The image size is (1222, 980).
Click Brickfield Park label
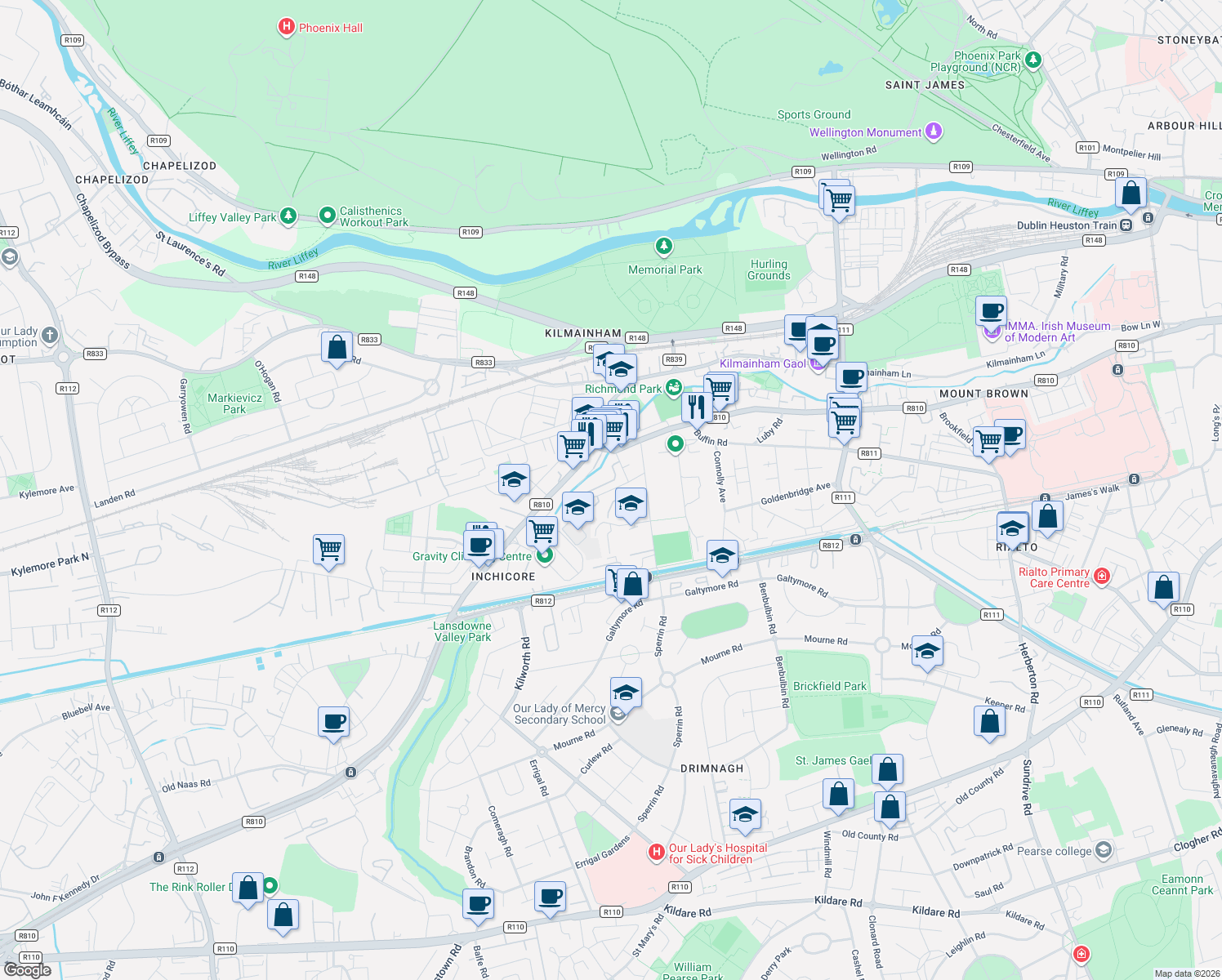point(830,686)
